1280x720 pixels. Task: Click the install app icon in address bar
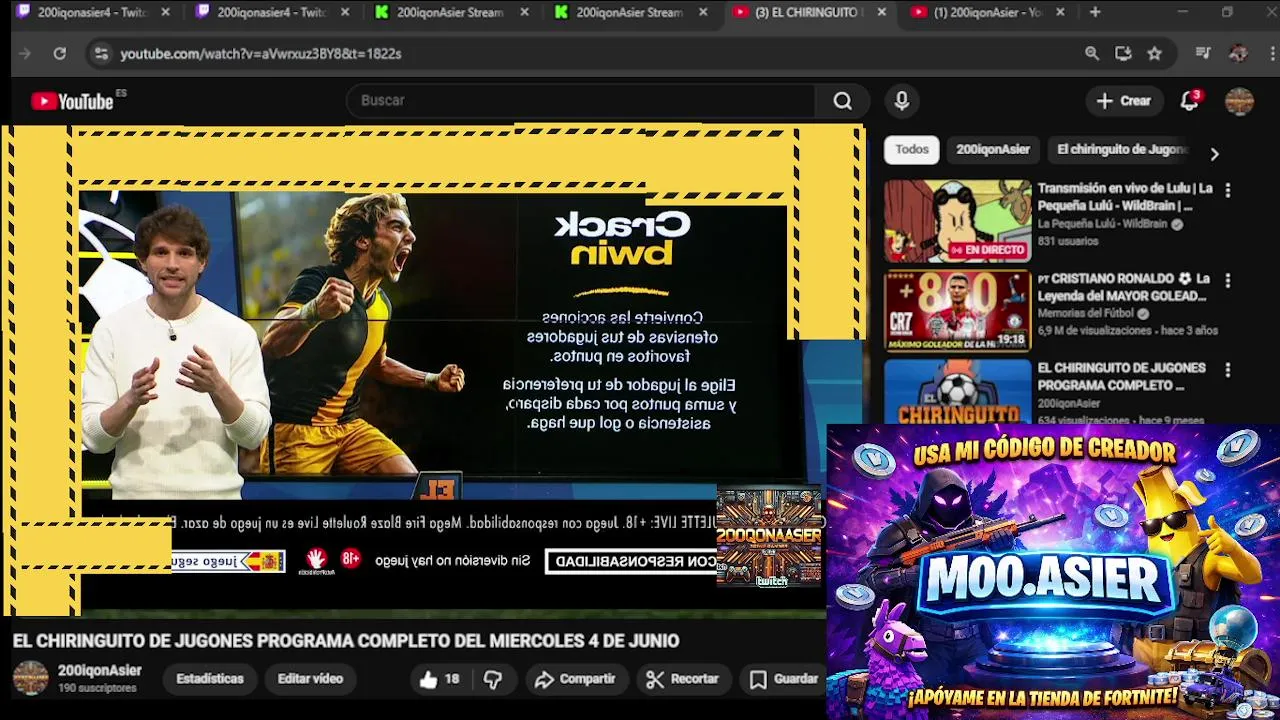1123,54
